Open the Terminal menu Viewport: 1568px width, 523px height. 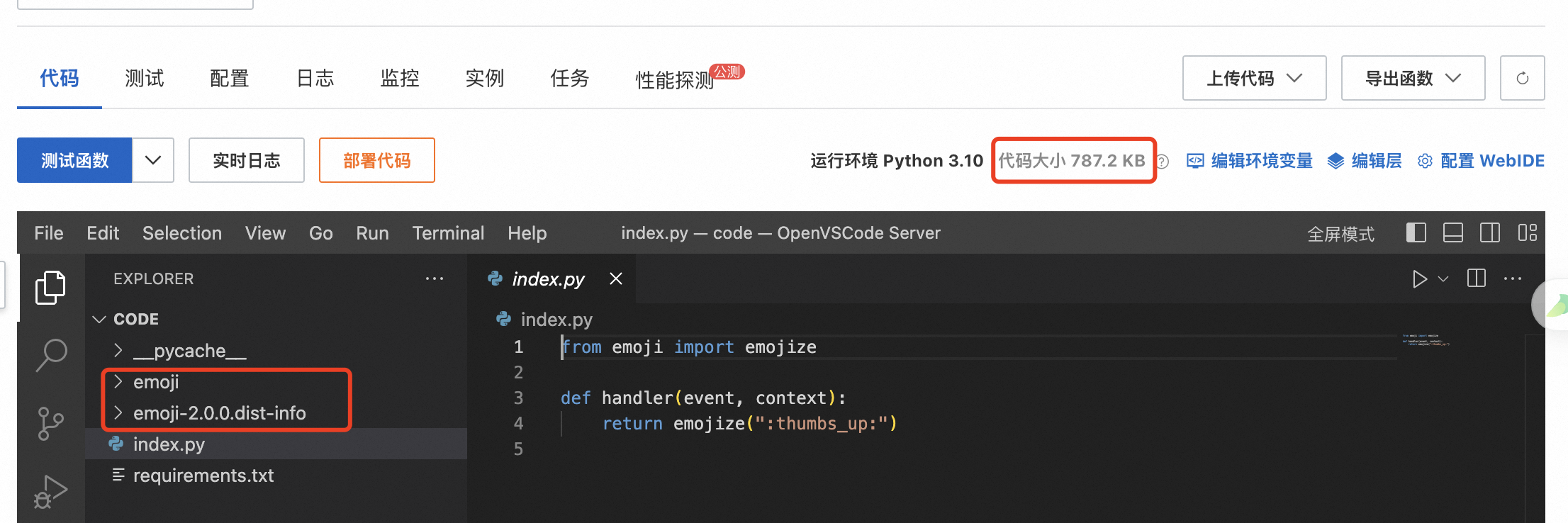pyautogui.click(x=448, y=233)
